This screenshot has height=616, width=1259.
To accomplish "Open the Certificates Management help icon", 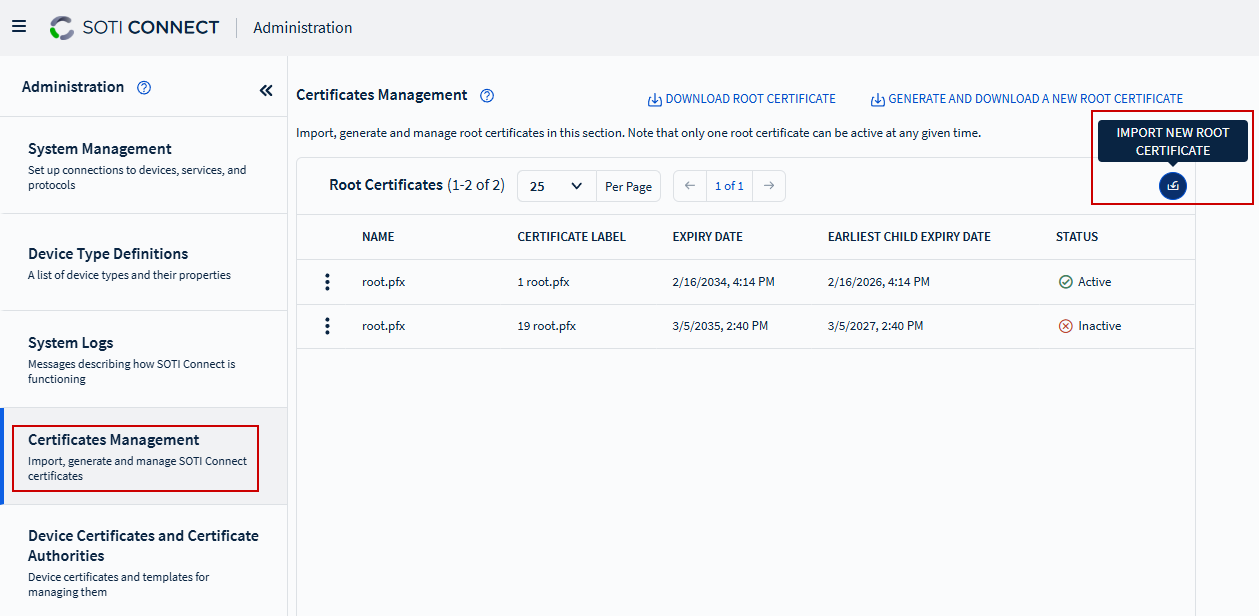I will click(x=486, y=95).
